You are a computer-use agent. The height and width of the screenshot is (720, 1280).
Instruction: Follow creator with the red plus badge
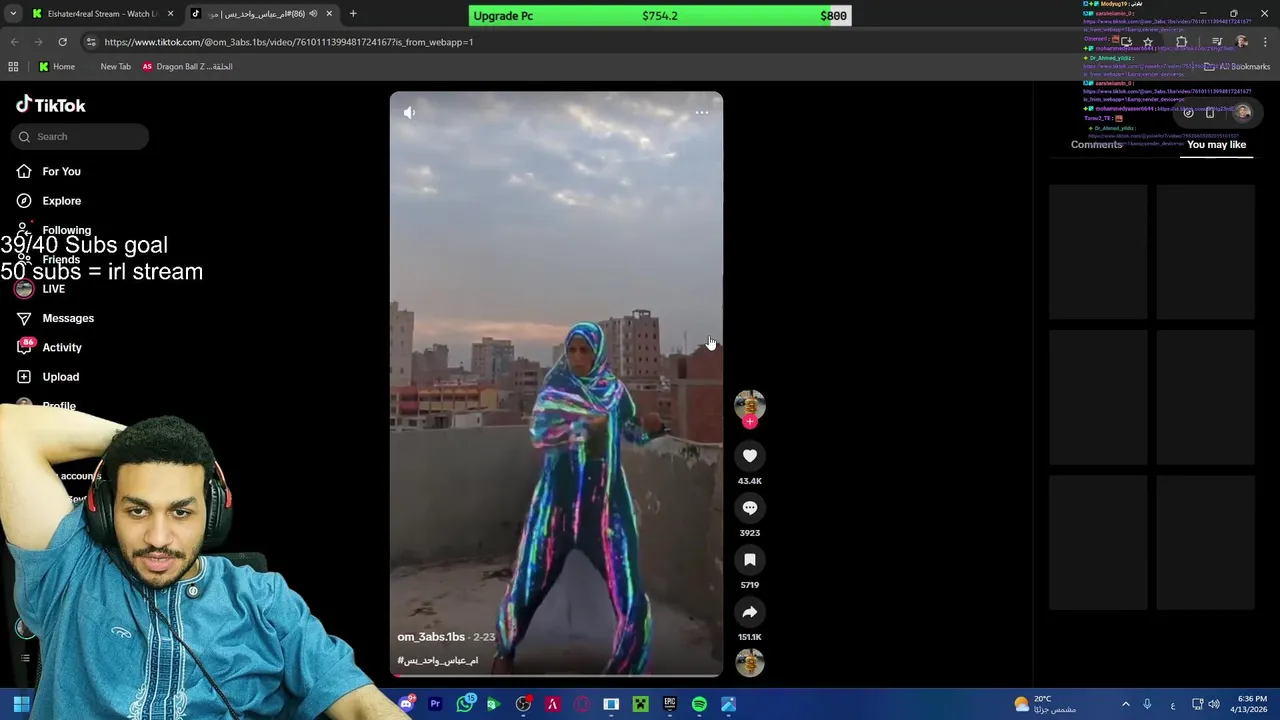(750, 421)
